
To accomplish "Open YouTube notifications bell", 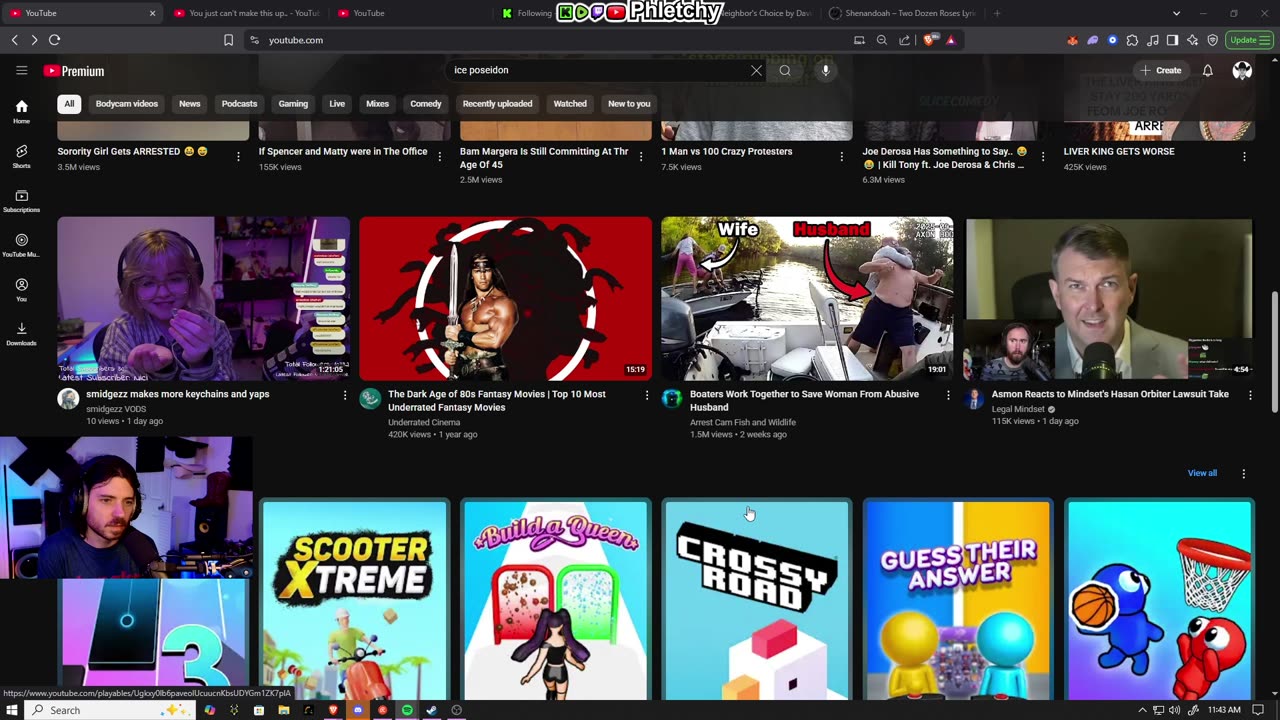I will pyautogui.click(x=1207, y=70).
